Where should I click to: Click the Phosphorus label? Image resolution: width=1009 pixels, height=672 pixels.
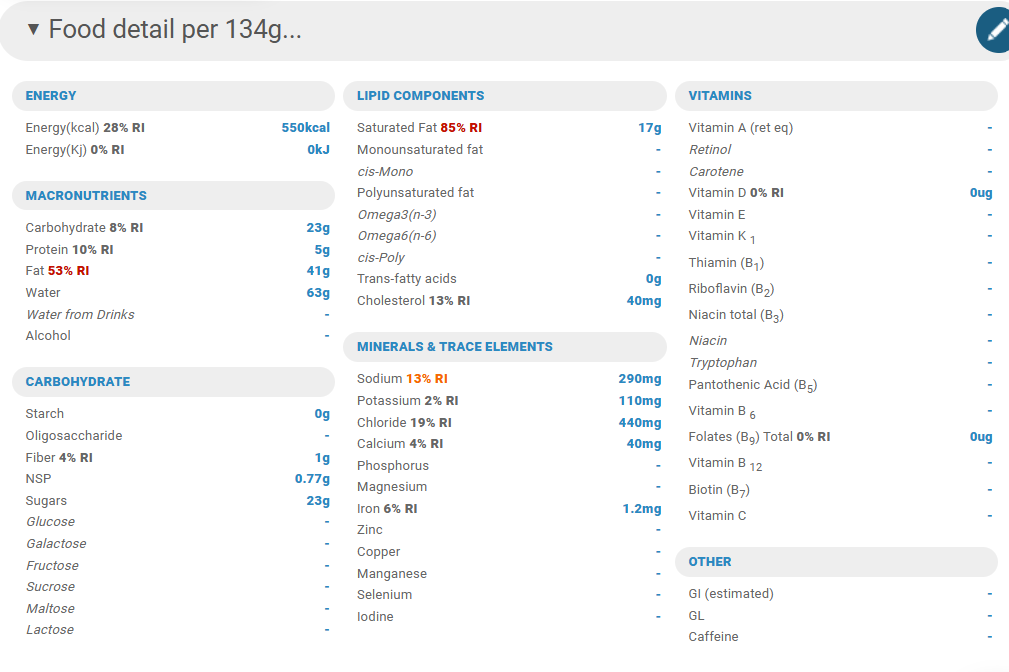393,466
